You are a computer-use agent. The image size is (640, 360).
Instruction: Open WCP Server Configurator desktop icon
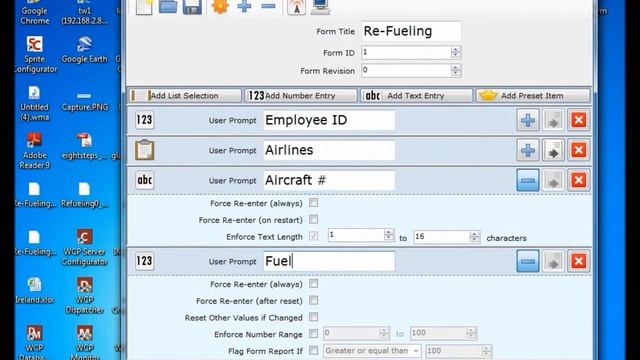tap(84, 247)
